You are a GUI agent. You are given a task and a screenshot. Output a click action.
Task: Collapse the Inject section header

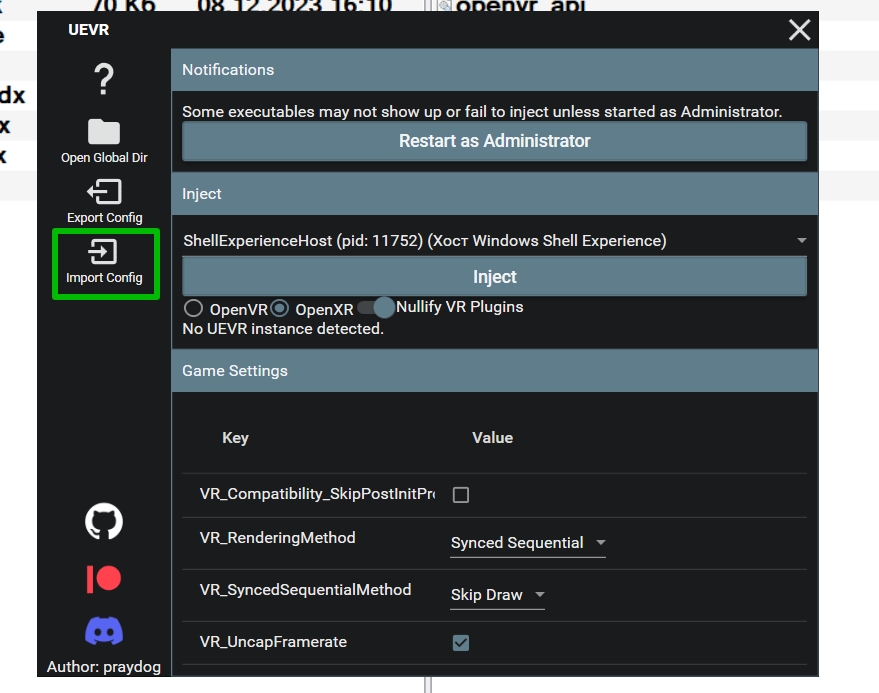click(494, 194)
